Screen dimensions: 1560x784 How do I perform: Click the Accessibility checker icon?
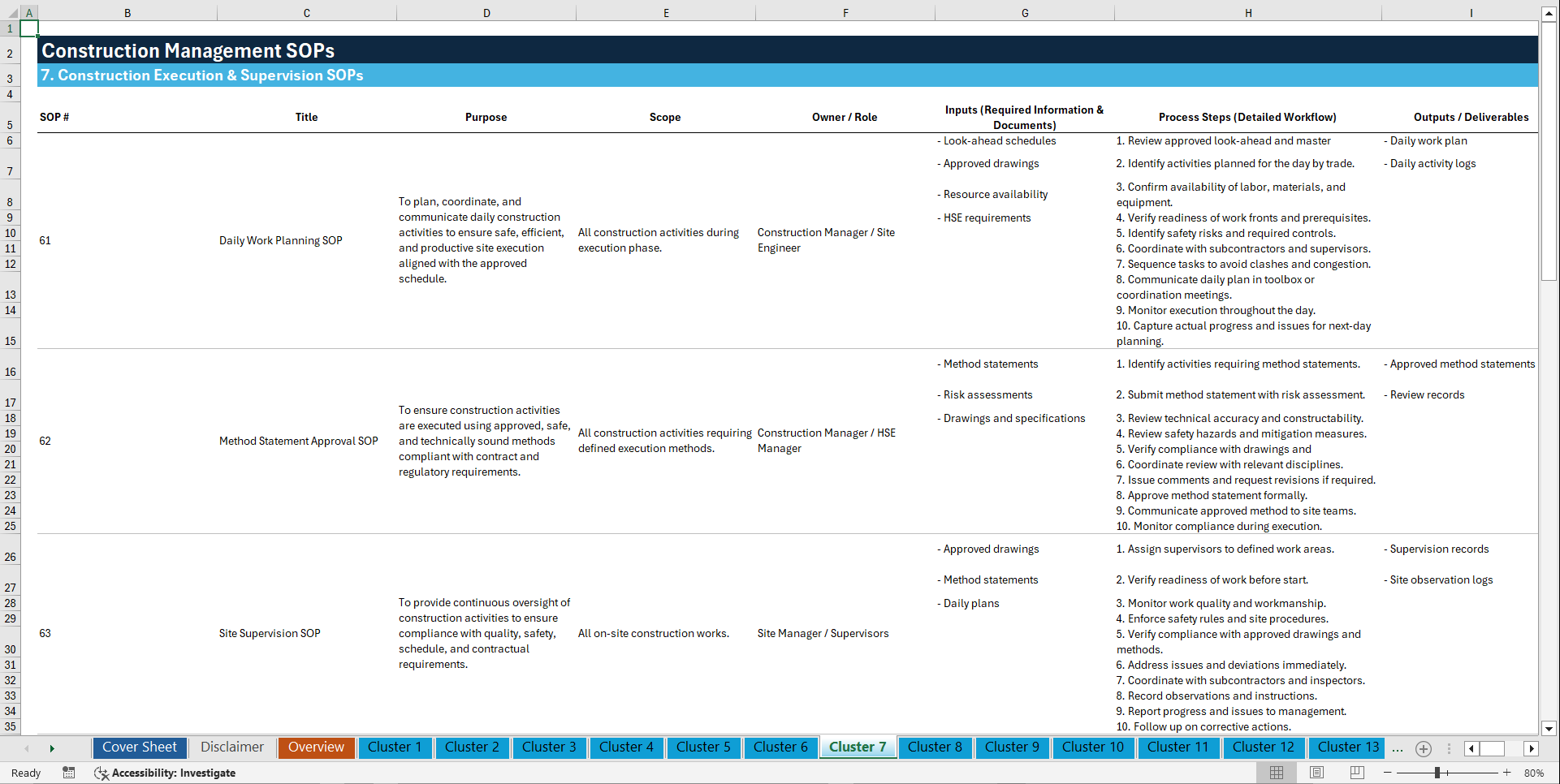[102, 773]
